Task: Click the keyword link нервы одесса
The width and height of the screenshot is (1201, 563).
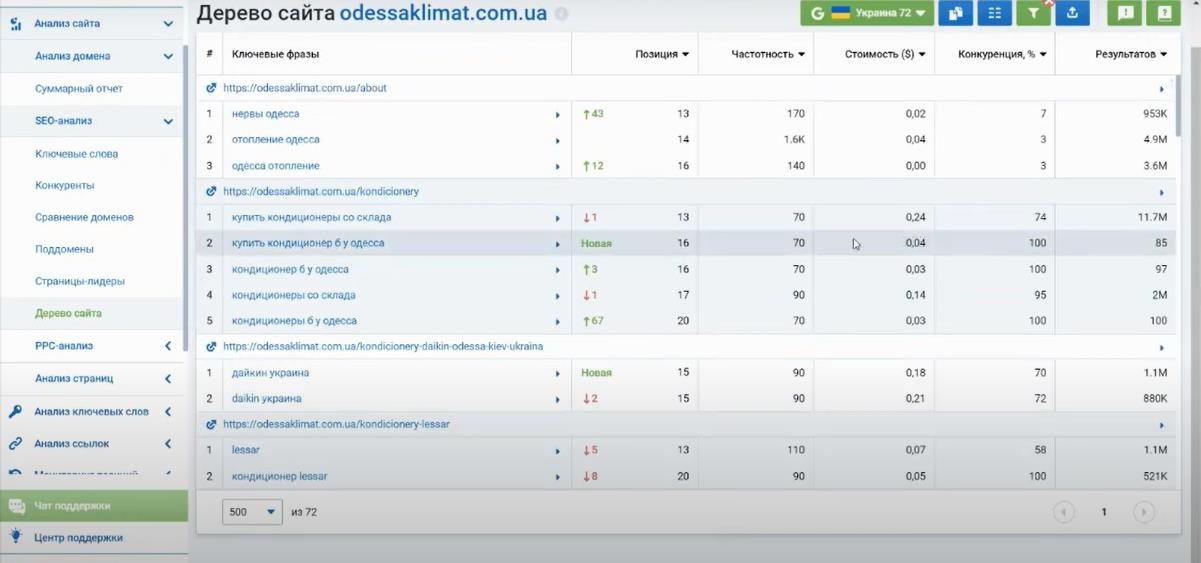Action: tap(265, 114)
